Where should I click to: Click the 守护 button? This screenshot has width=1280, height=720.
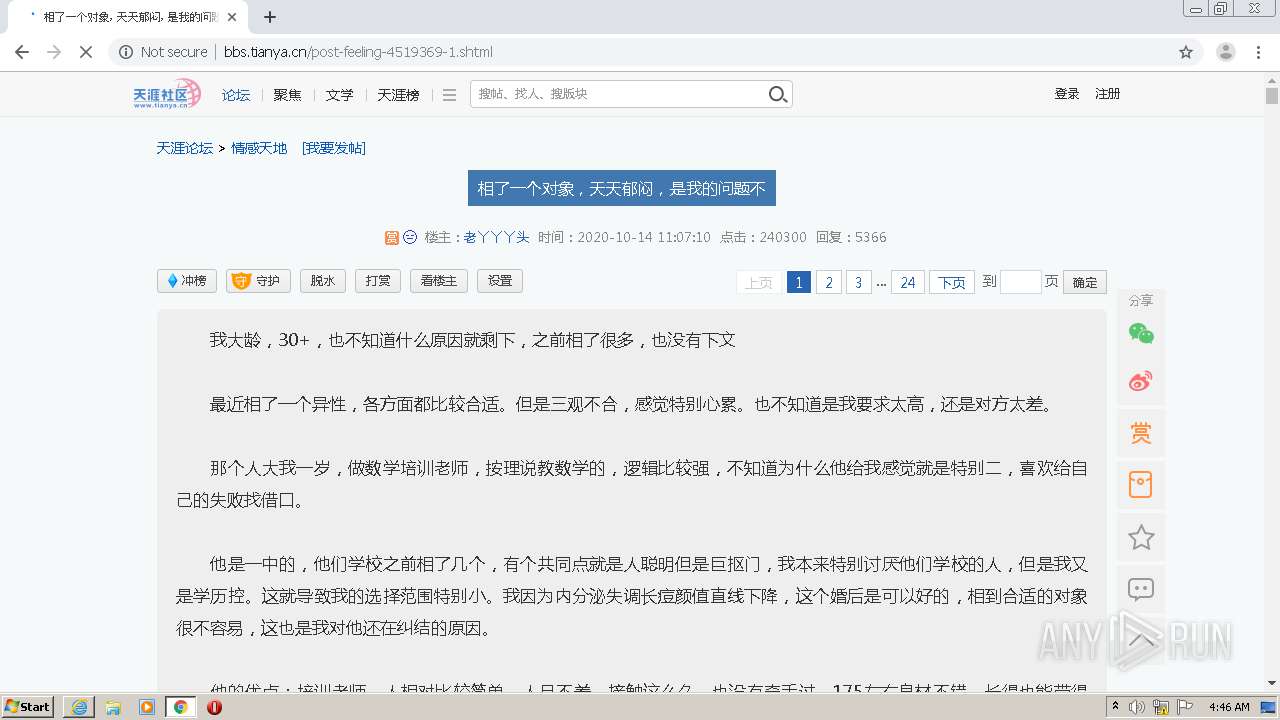coord(259,281)
